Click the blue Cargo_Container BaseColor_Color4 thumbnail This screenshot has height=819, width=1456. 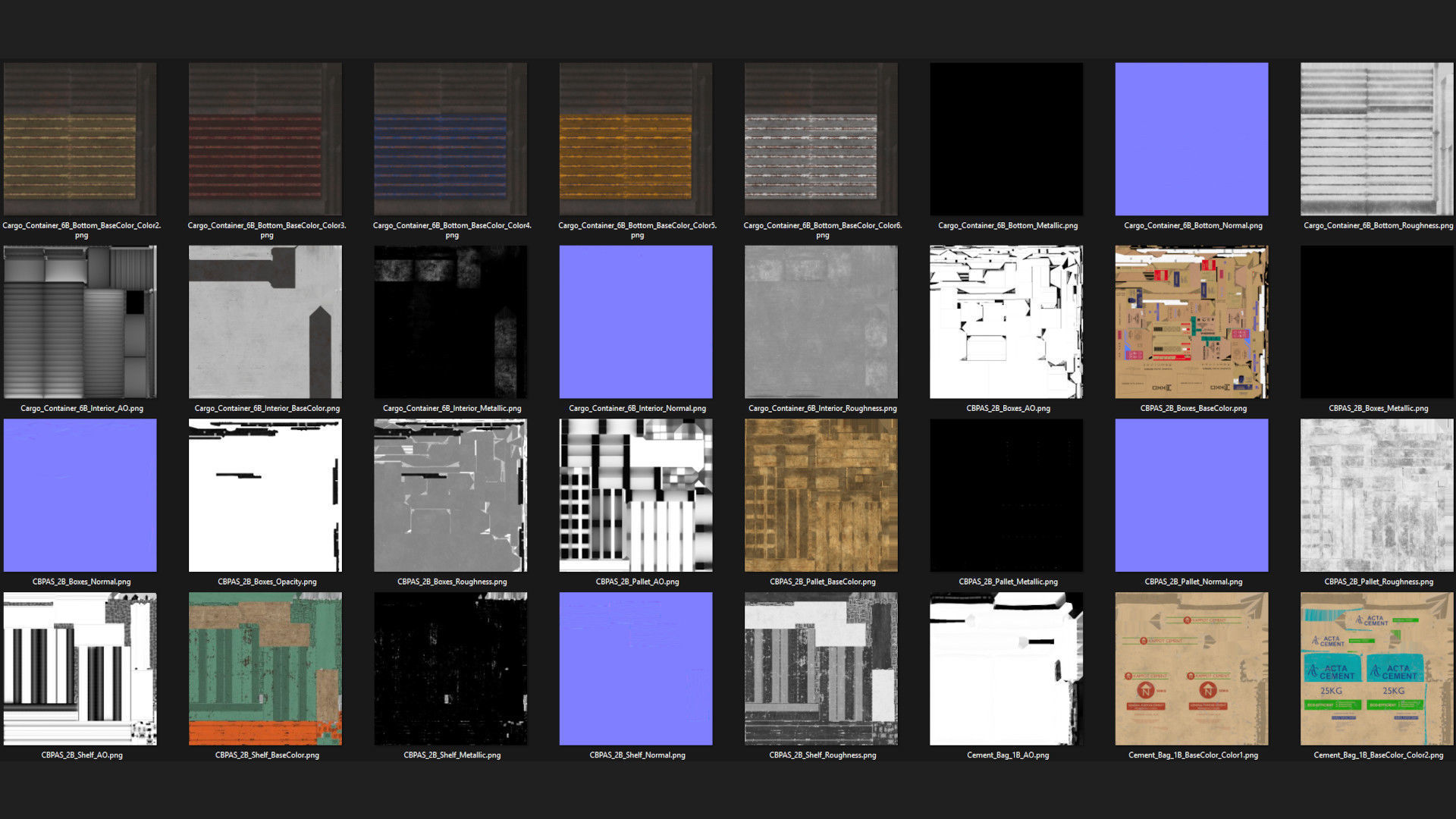(450, 139)
